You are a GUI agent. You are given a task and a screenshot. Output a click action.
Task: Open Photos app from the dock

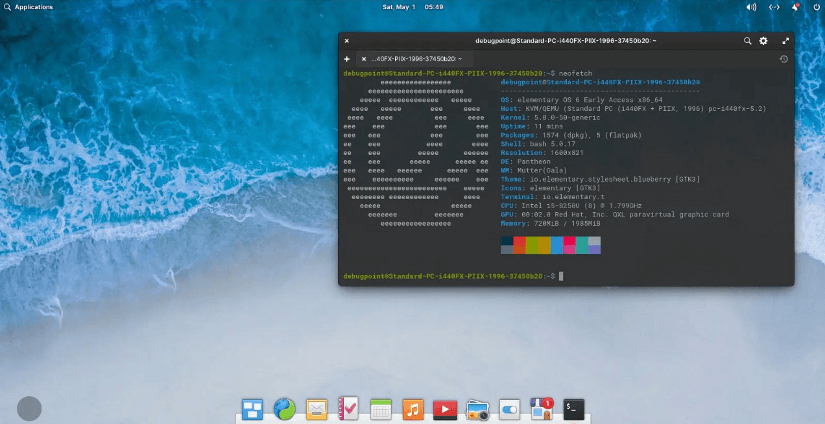point(477,410)
